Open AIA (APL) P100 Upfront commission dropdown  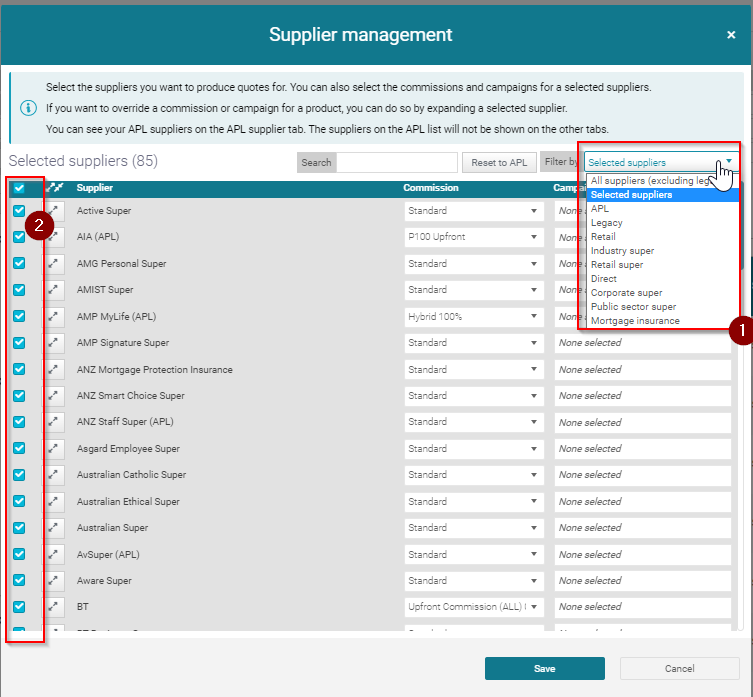coord(474,237)
